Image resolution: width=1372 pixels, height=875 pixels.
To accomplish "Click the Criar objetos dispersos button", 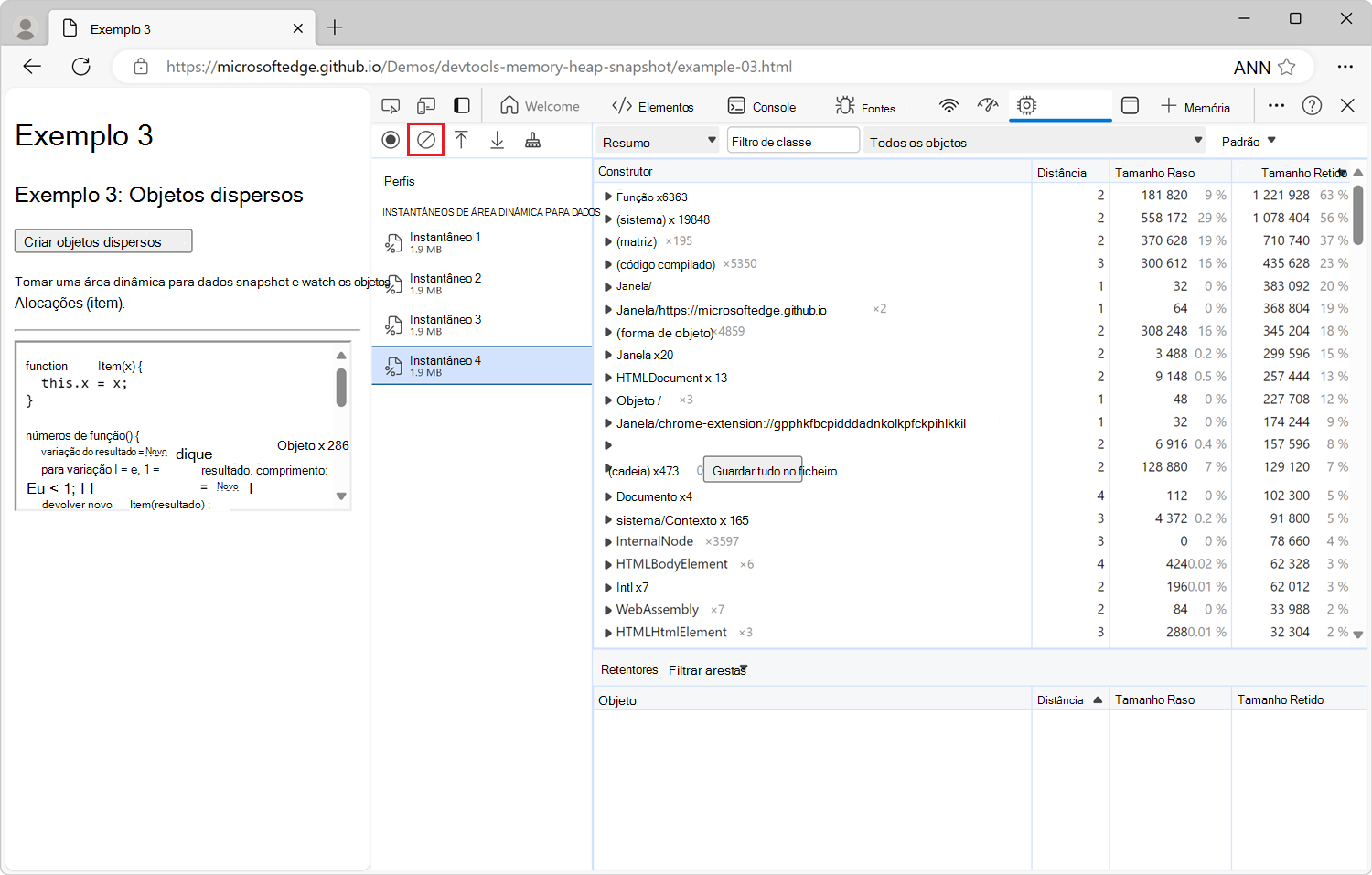I will tap(103, 241).
